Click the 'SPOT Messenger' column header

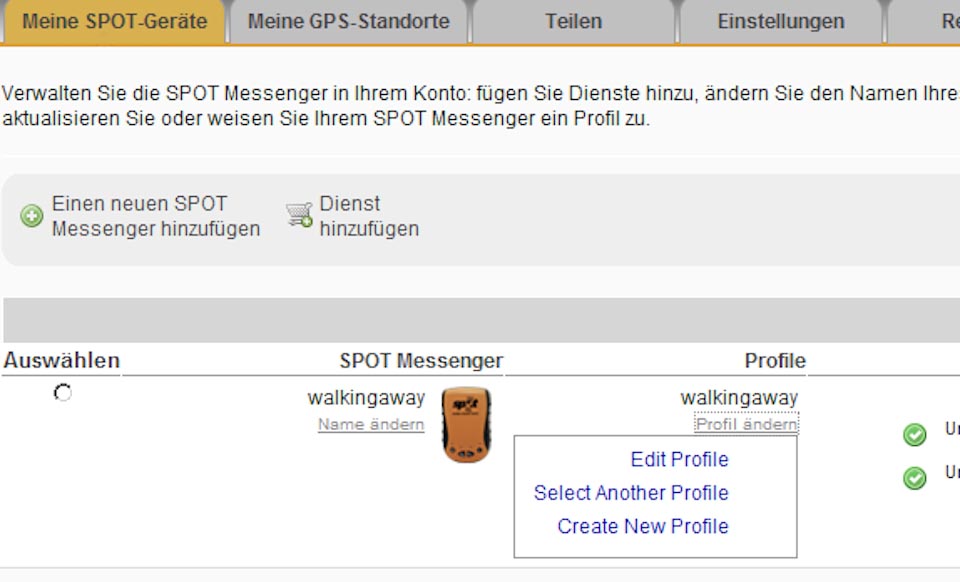421,361
